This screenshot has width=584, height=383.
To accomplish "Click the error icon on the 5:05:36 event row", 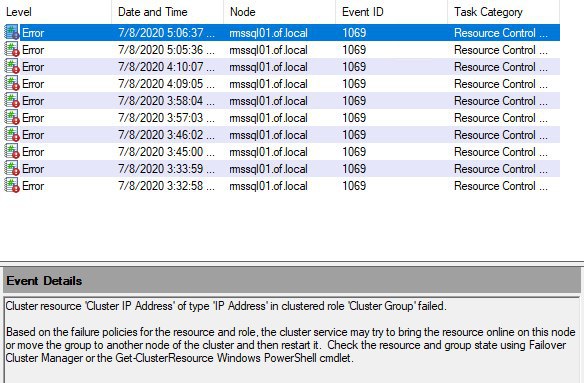I will (12, 50).
